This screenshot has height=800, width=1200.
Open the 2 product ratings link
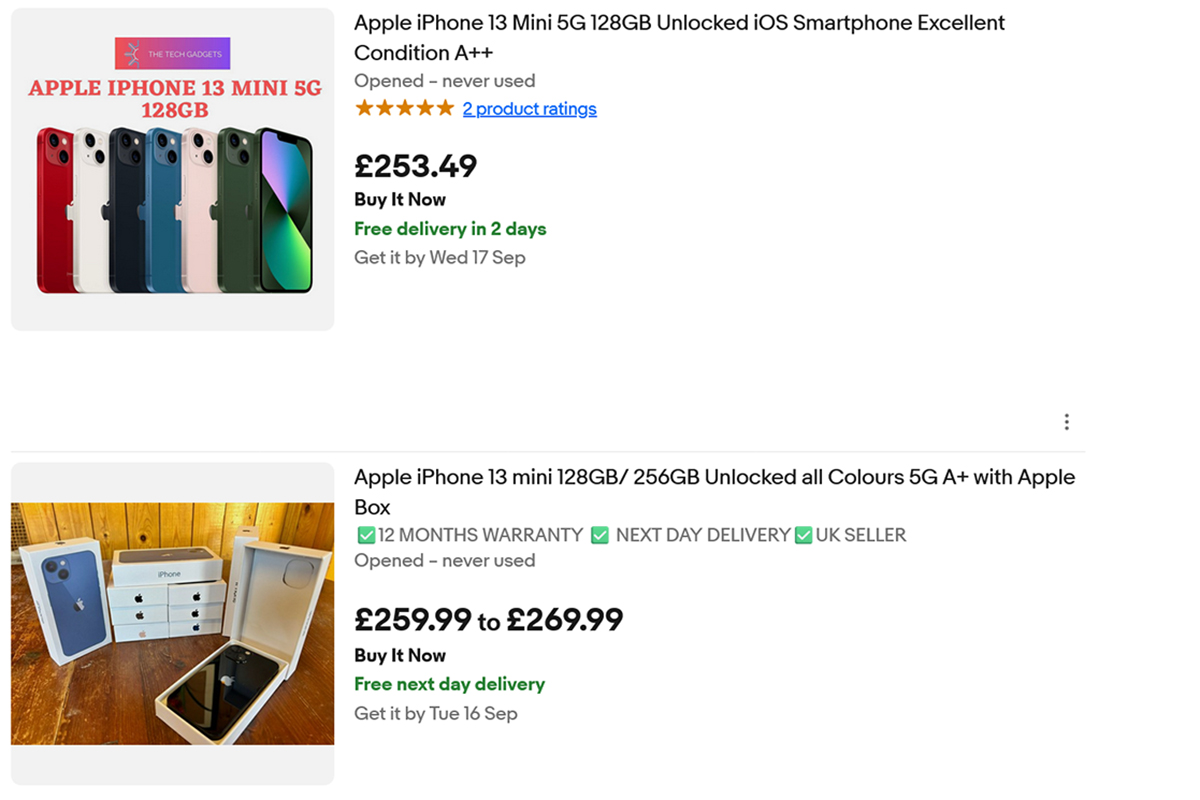tap(529, 109)
